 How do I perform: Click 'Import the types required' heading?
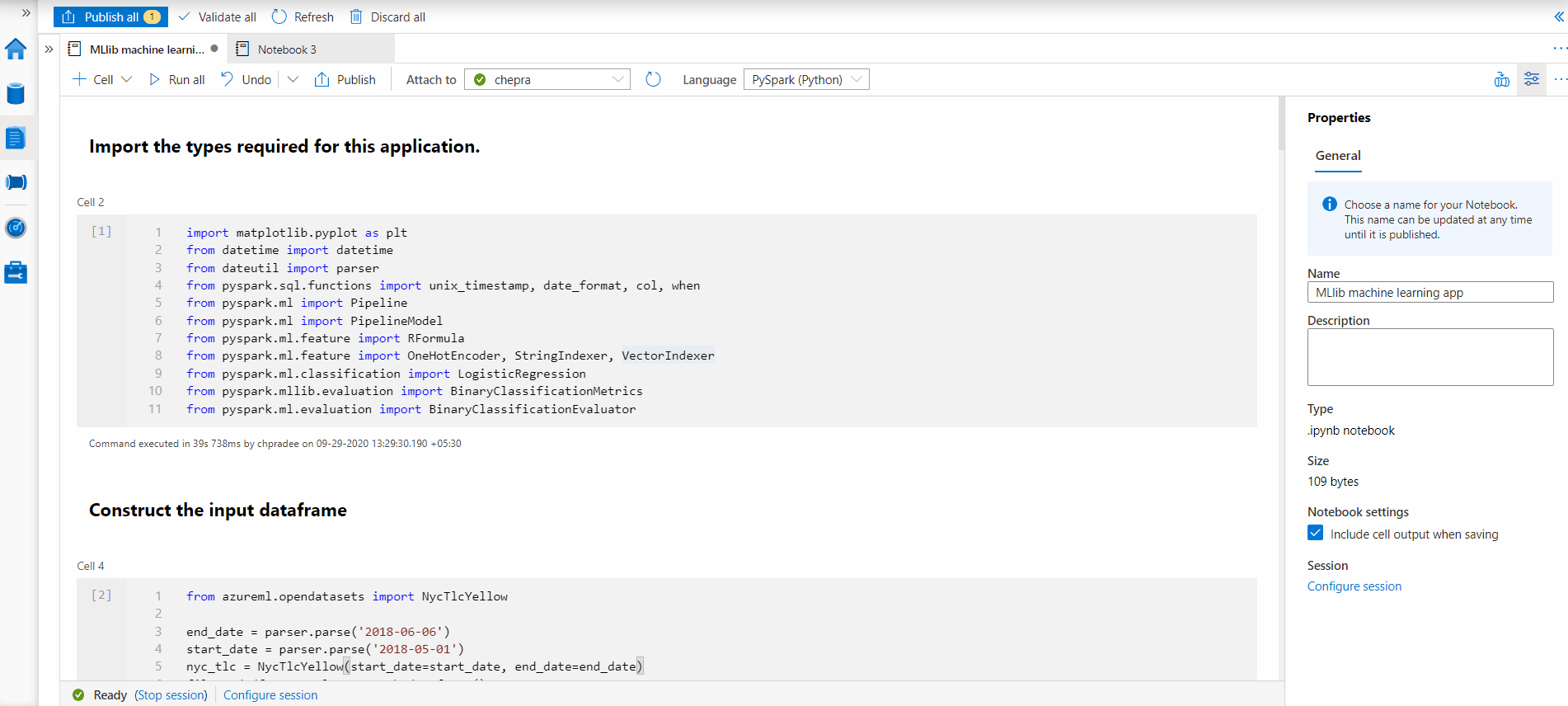tap(284, 147)
